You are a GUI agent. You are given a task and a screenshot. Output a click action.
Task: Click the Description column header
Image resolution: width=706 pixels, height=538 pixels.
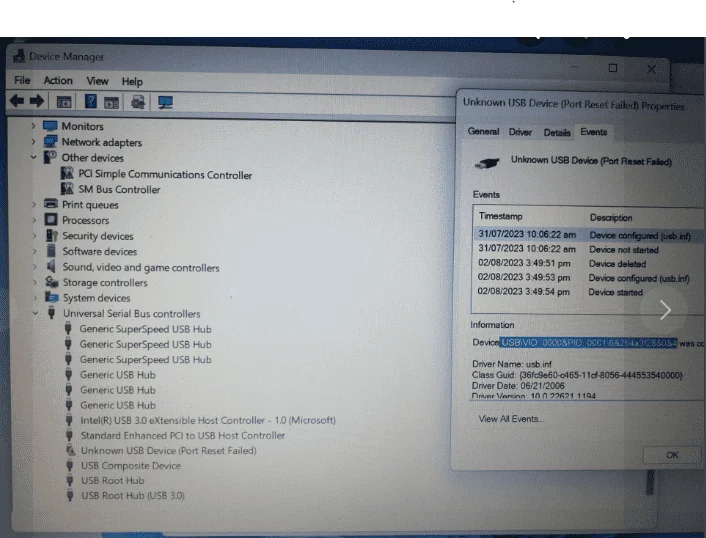coord(611,217)
